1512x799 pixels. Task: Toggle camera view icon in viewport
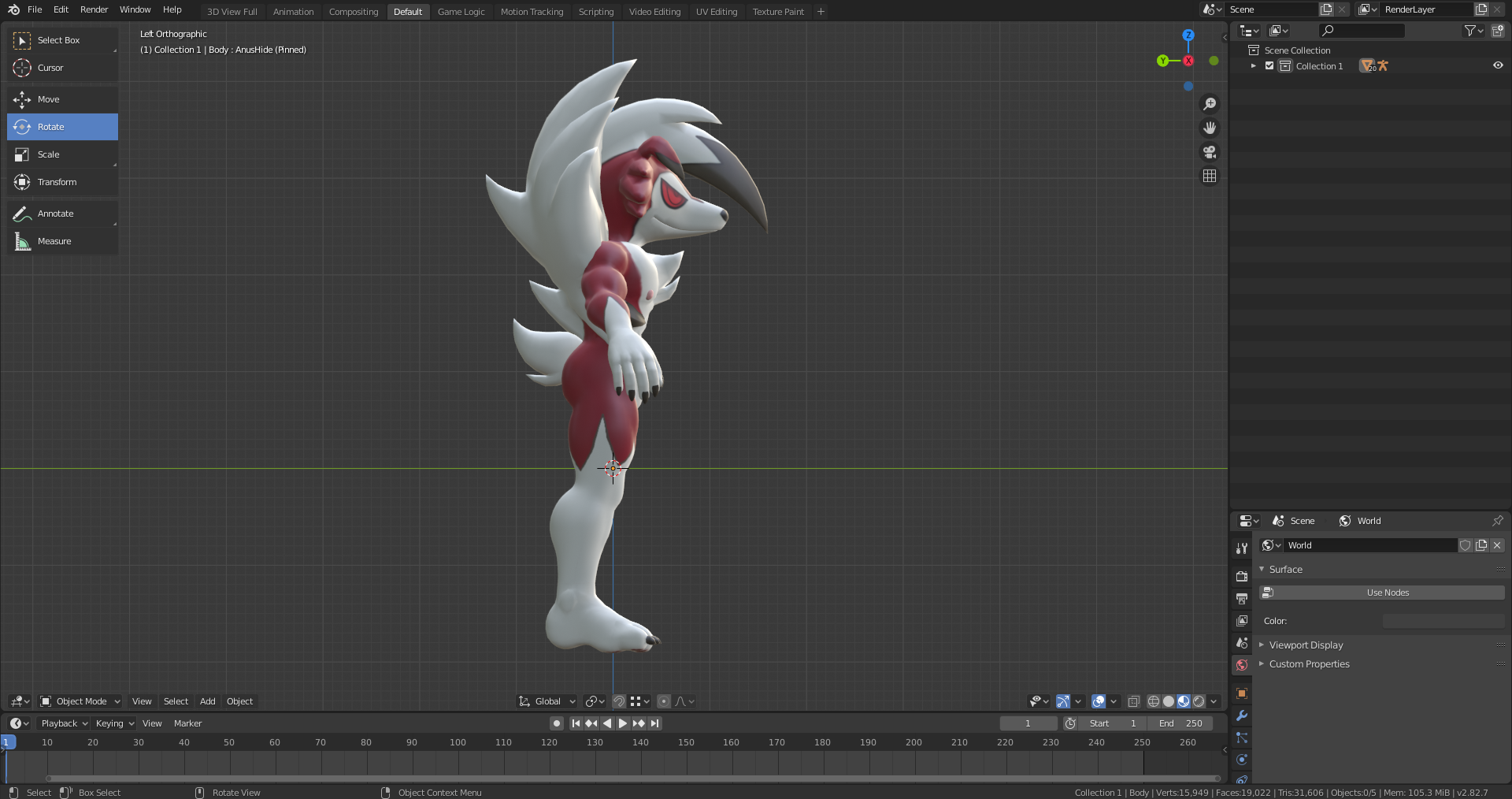pos(1210,152)
